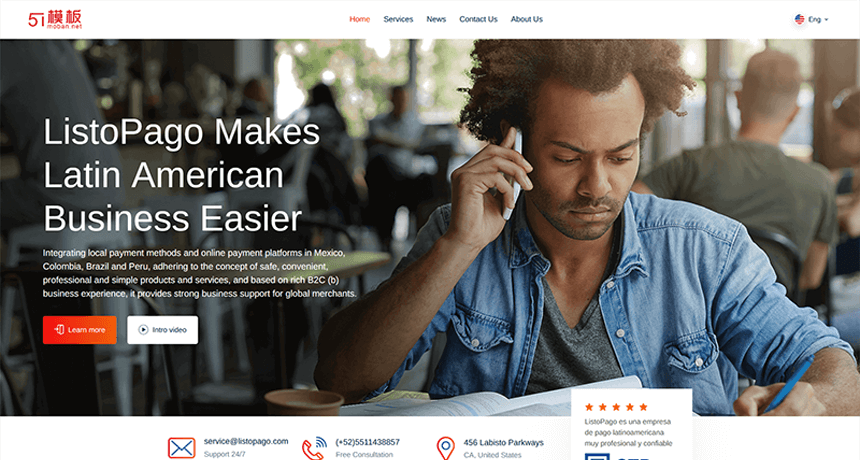
Task: Click the Learn more button
Action: (80, 330)
